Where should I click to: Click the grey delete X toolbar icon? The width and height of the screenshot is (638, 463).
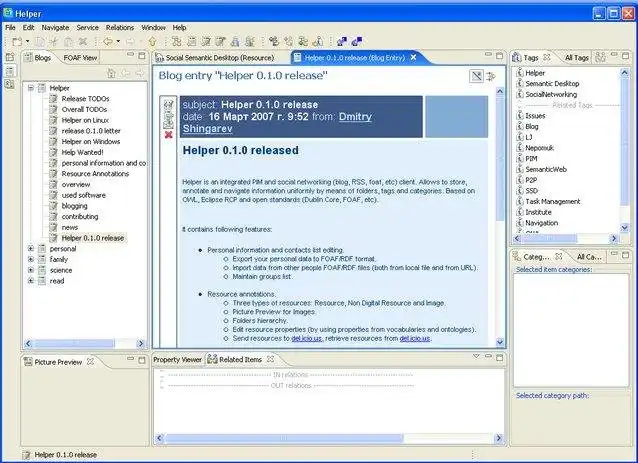83,41
